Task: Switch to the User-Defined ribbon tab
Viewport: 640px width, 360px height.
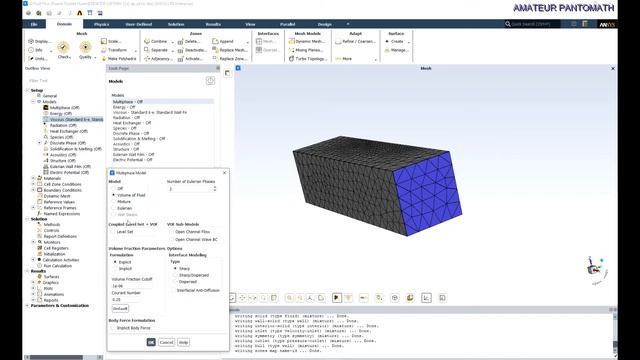Action: [139, 24]
